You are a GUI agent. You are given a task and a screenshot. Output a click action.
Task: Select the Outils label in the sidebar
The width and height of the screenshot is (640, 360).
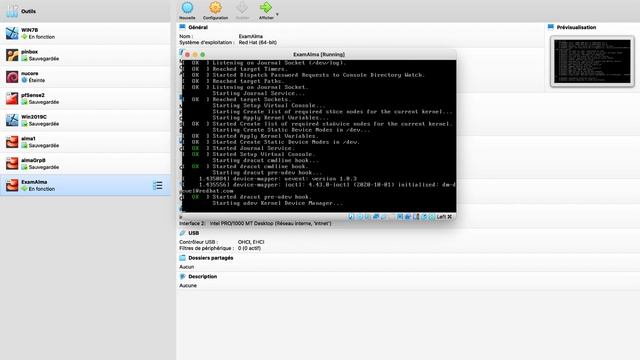pyautogui.click(x=28, y=11)
